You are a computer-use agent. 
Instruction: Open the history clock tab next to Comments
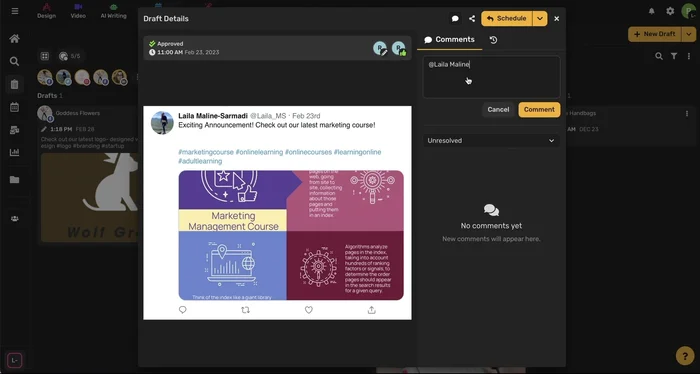point(493,40)
